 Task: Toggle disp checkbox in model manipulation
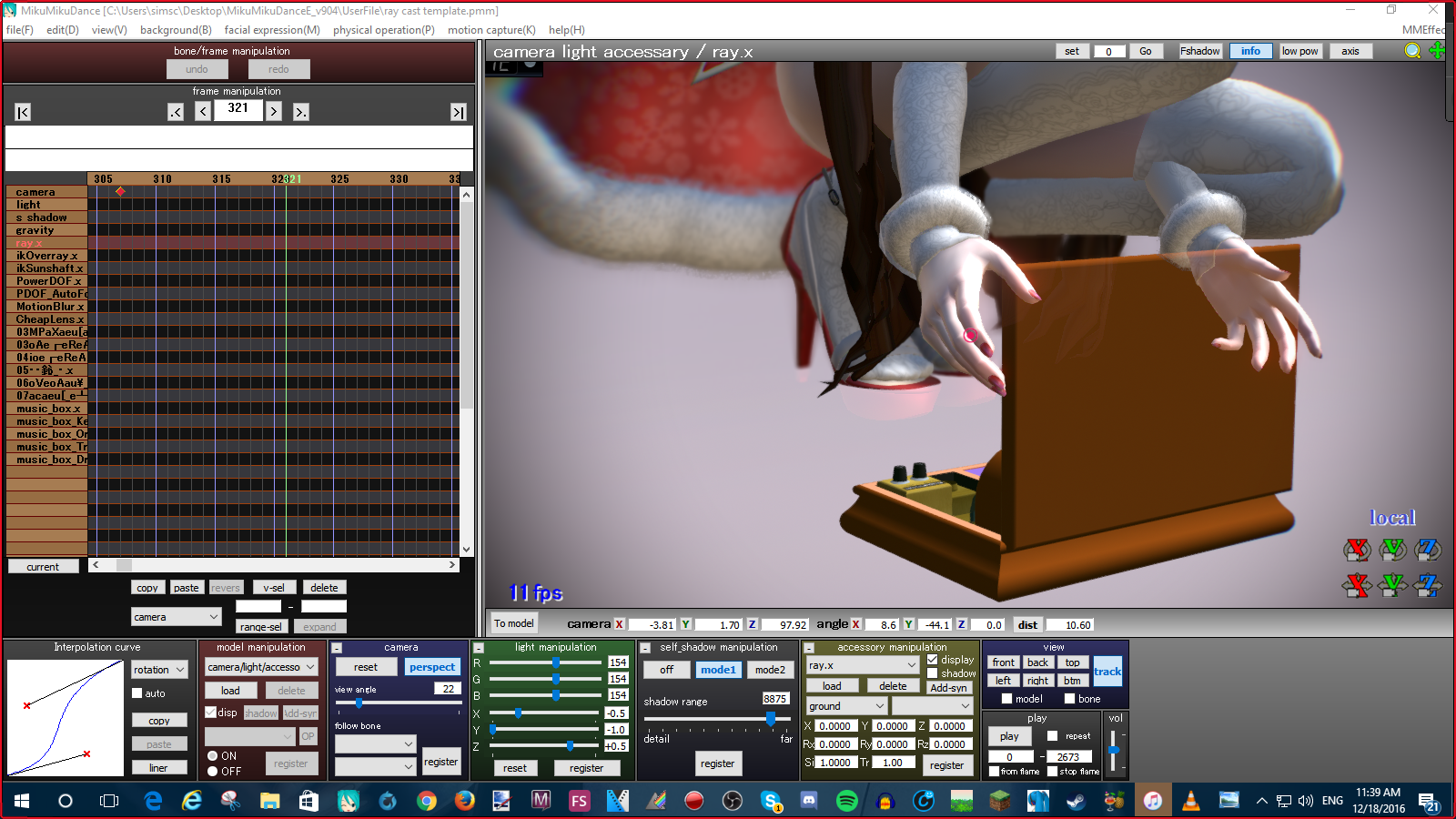211,713
